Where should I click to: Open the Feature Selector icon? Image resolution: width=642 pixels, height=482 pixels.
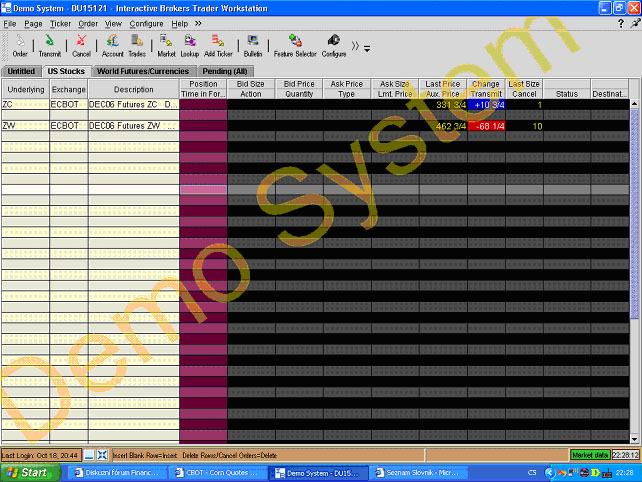295,45
